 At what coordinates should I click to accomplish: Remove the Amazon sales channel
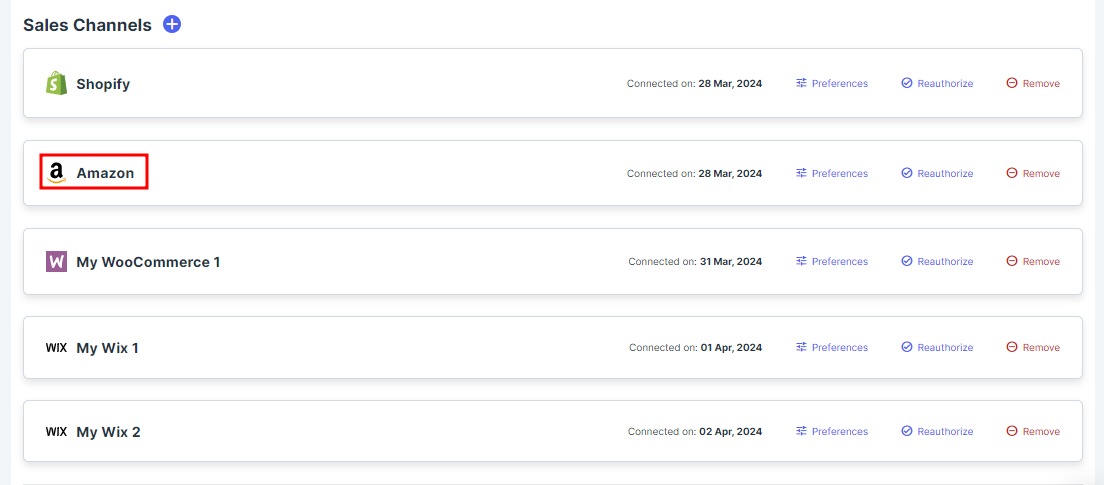point(1033,173)
